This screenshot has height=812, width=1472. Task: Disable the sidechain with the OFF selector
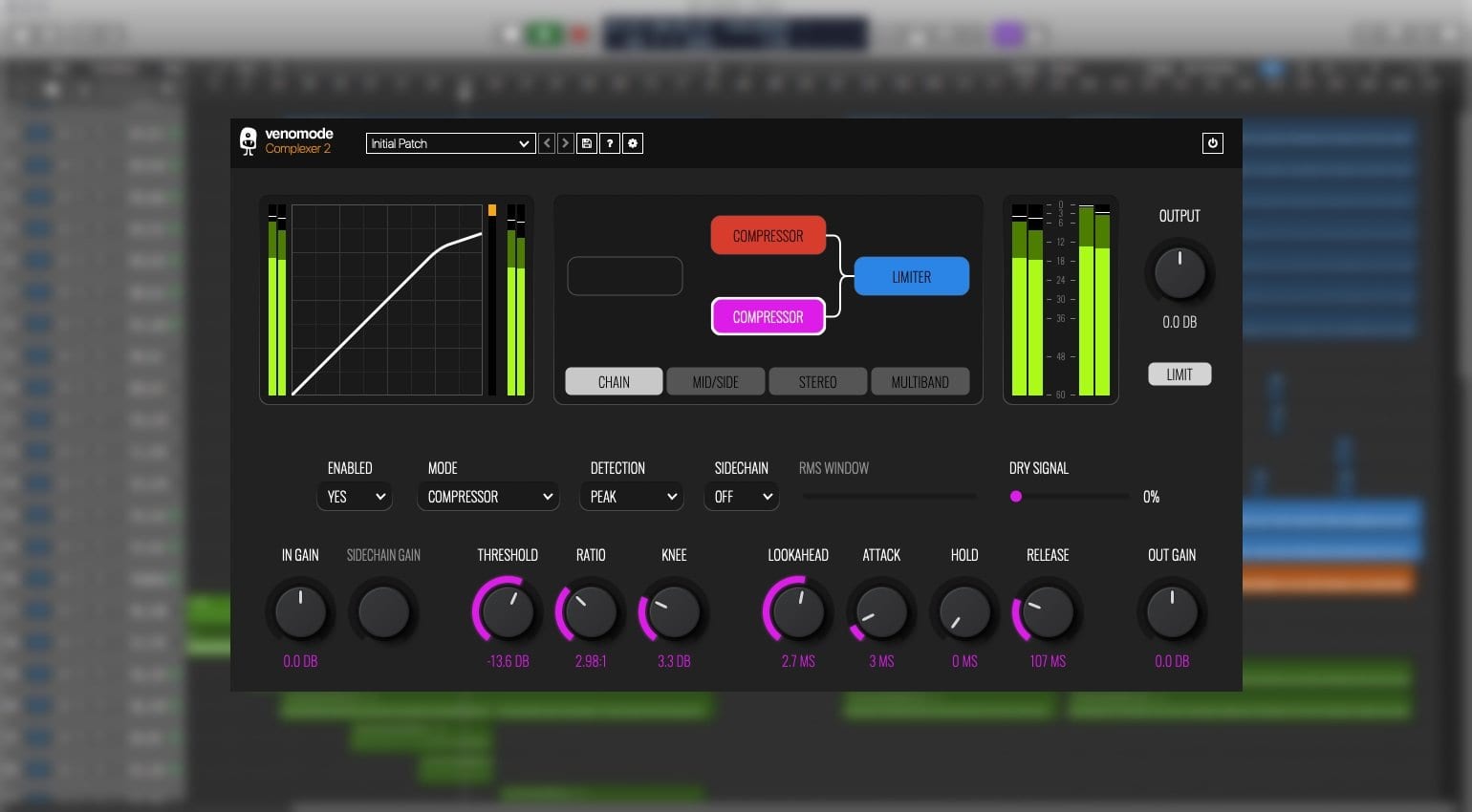[x=741, y=496]
